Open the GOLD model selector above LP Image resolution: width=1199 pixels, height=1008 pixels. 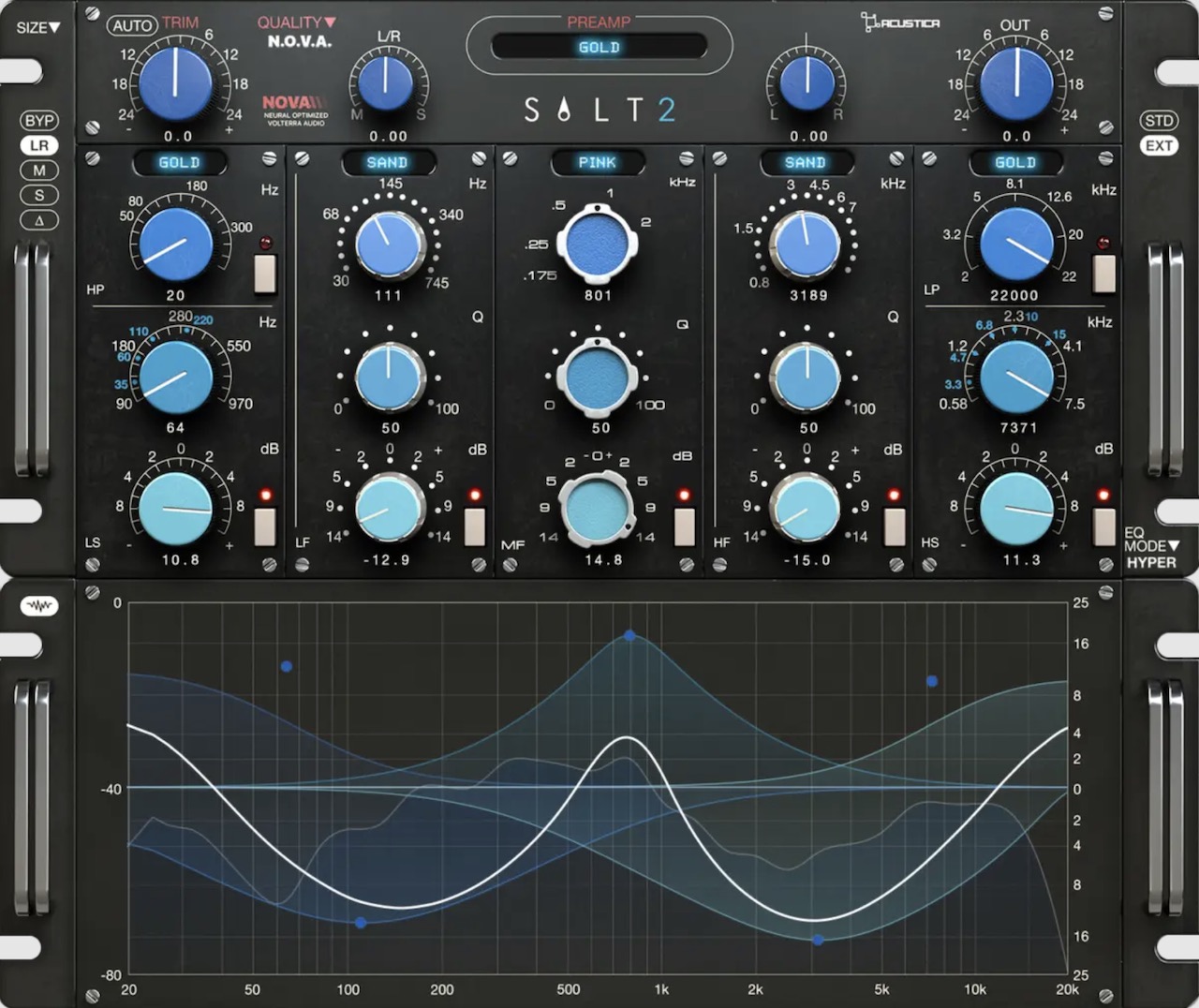coord(1015,163)
